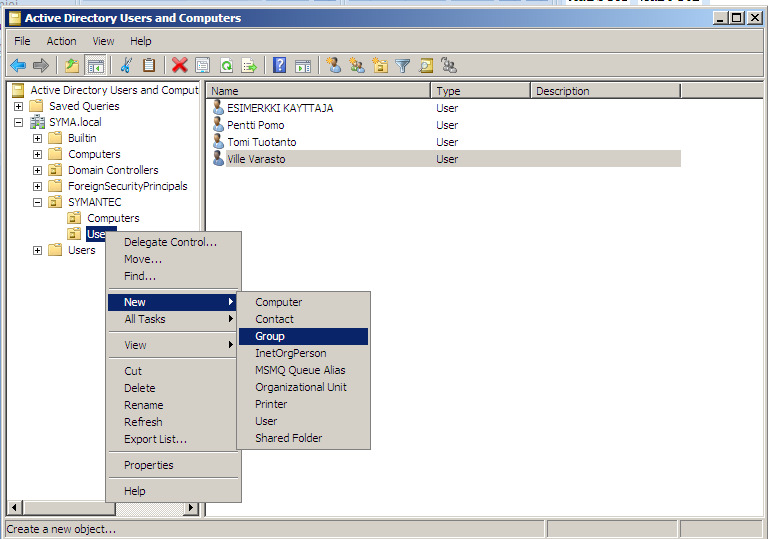Create new organizational unit via toolbar icon
The height and width of the screenshot is (539, 768).
point(380,65)
